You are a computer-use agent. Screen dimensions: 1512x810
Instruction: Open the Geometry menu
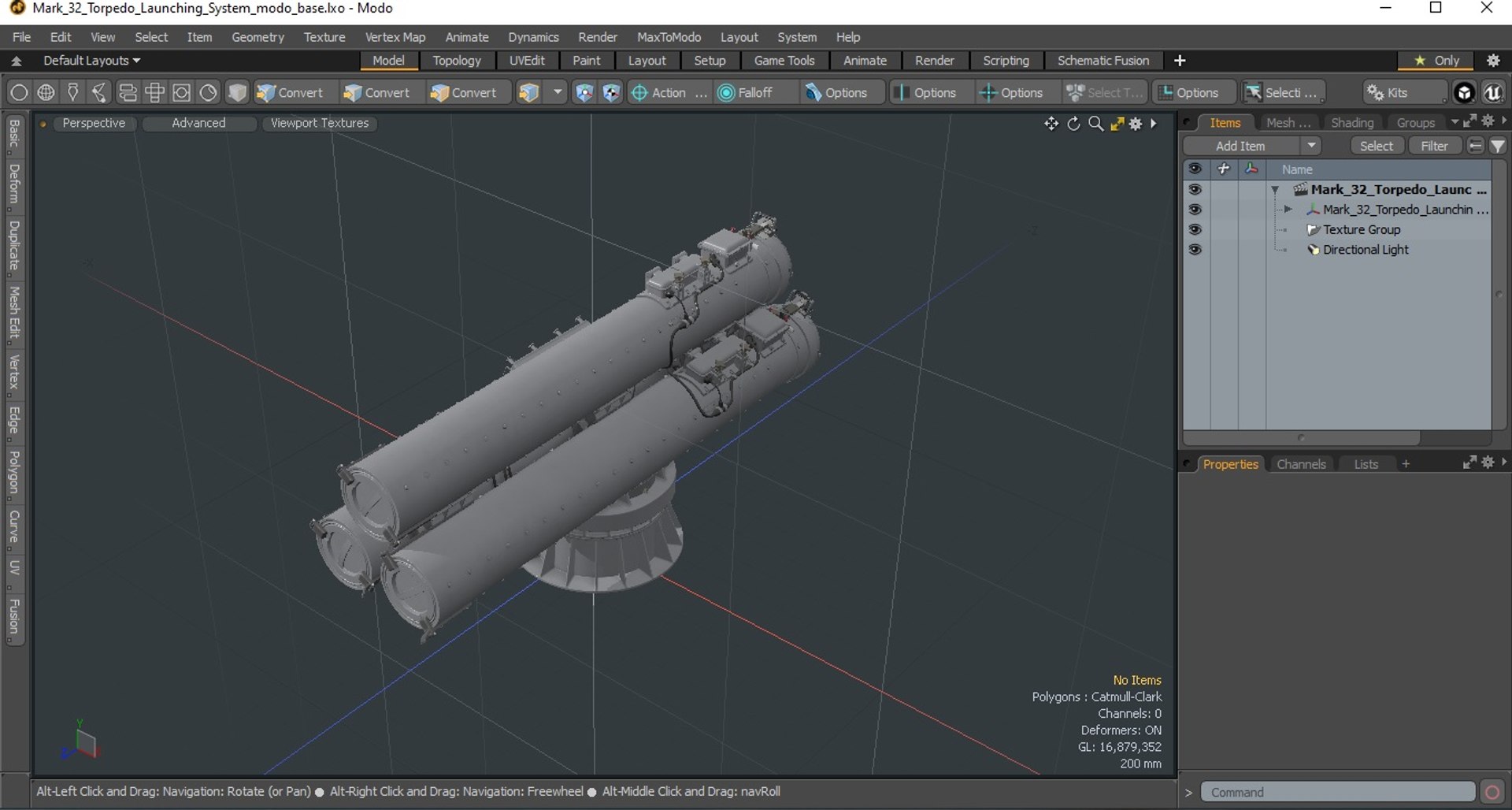[258, 37]
